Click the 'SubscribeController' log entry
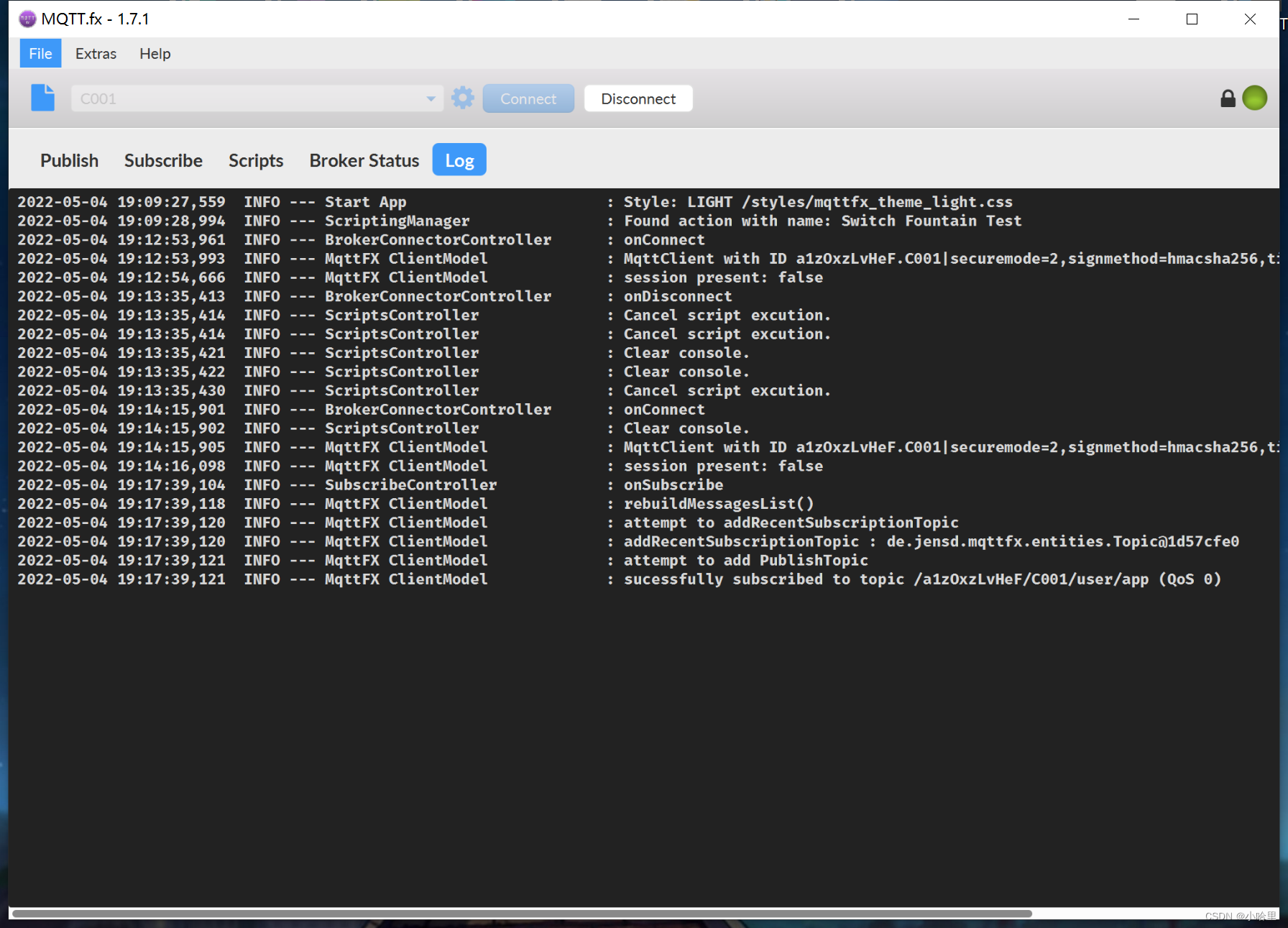 click(410, 484)
